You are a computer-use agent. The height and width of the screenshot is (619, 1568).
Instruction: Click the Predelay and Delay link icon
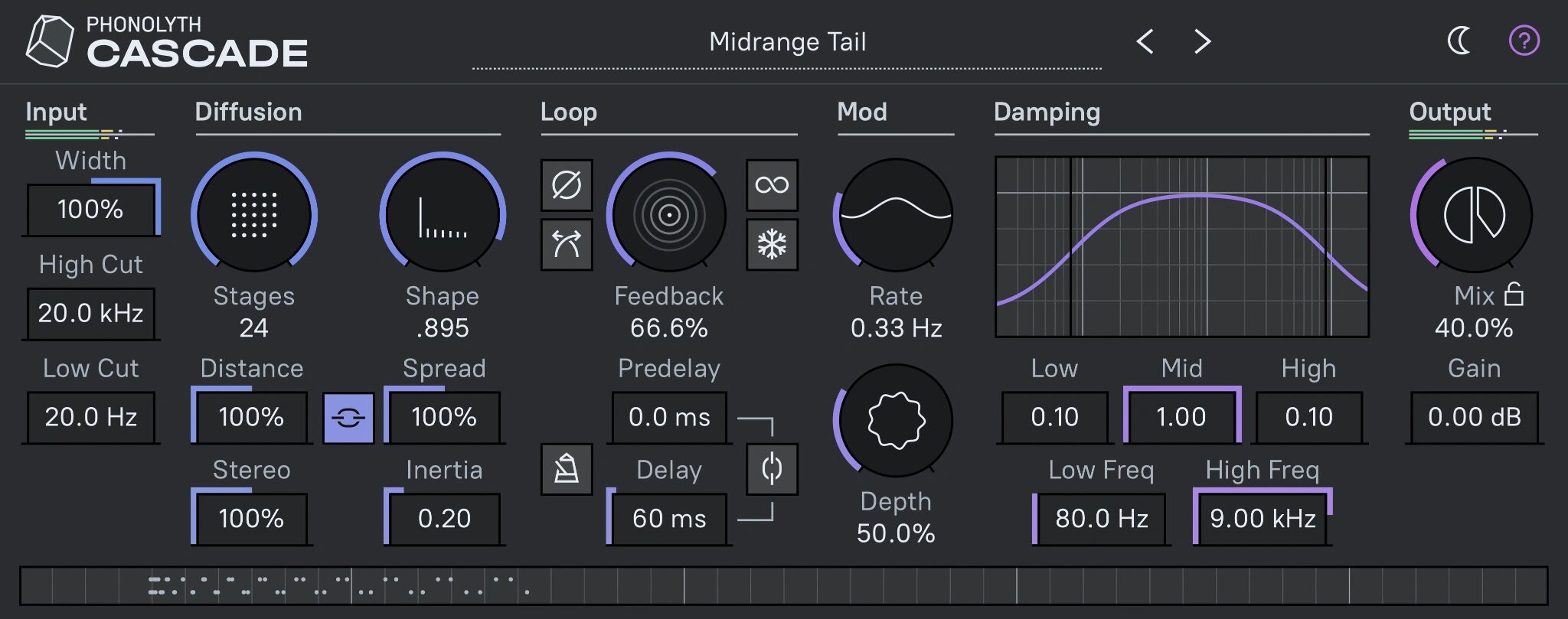(x=772, y=469)
